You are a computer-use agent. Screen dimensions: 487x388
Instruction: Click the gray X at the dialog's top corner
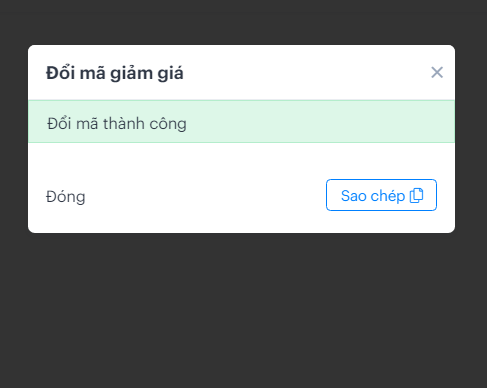tap(437, 72)
